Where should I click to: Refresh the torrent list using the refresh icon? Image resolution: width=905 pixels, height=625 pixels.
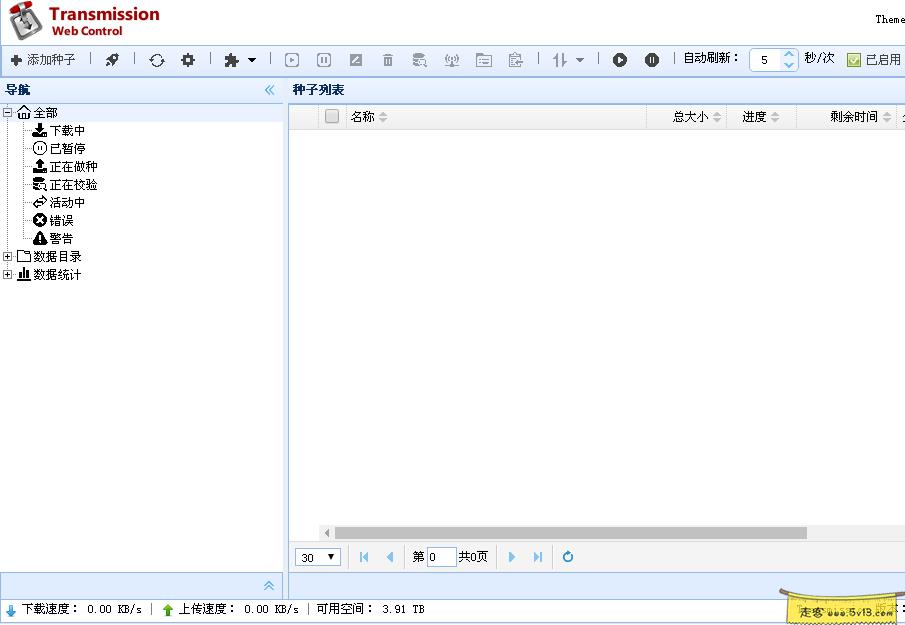(156, 60)
